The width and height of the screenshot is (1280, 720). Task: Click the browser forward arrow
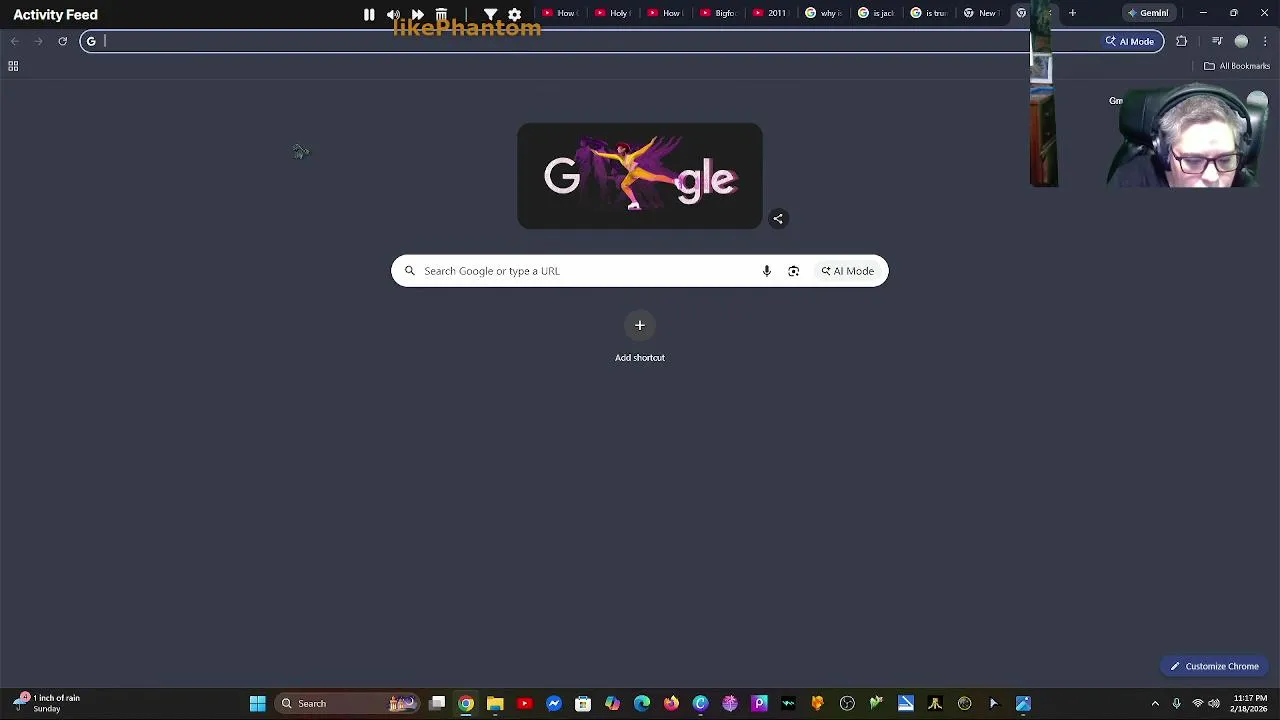point(38,41)
